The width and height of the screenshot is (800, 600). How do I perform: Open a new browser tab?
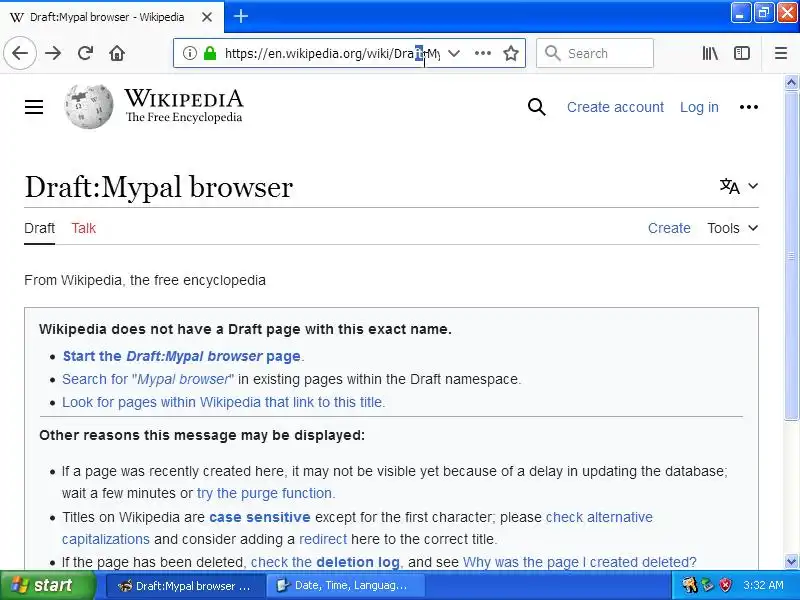point(241,16)
